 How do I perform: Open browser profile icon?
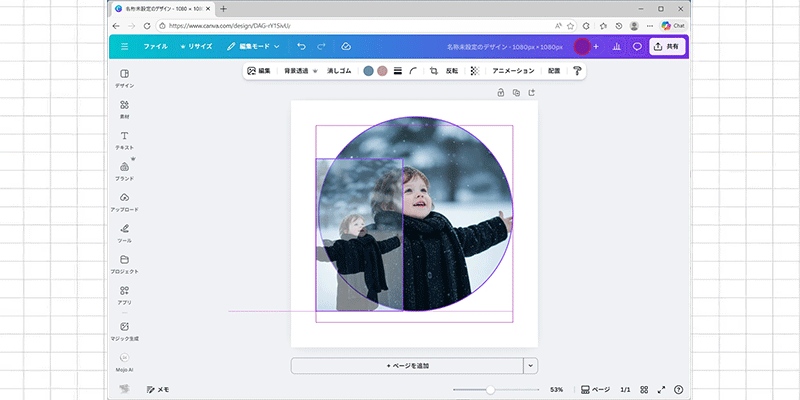pyautogui.click(x=634, y=26)
